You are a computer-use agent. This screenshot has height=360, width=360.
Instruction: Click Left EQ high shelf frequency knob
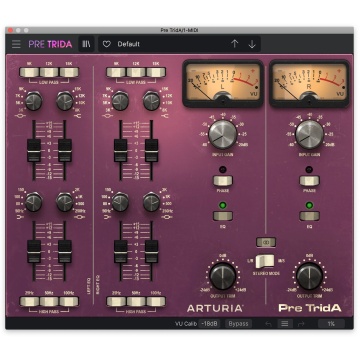(x=65, y=101)
